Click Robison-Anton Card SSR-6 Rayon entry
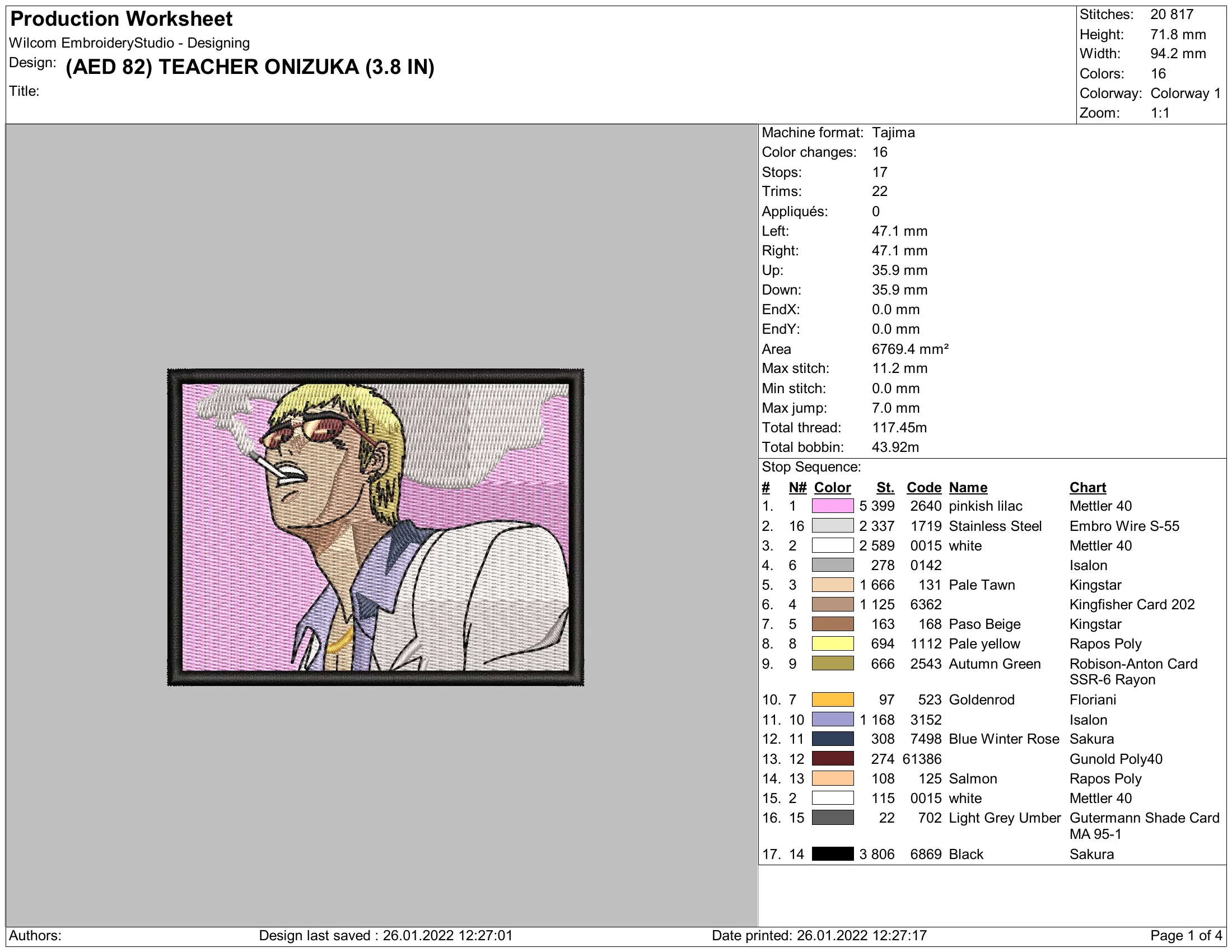Viewport: 1232px width, 952px height. (x=1133, y=671)
